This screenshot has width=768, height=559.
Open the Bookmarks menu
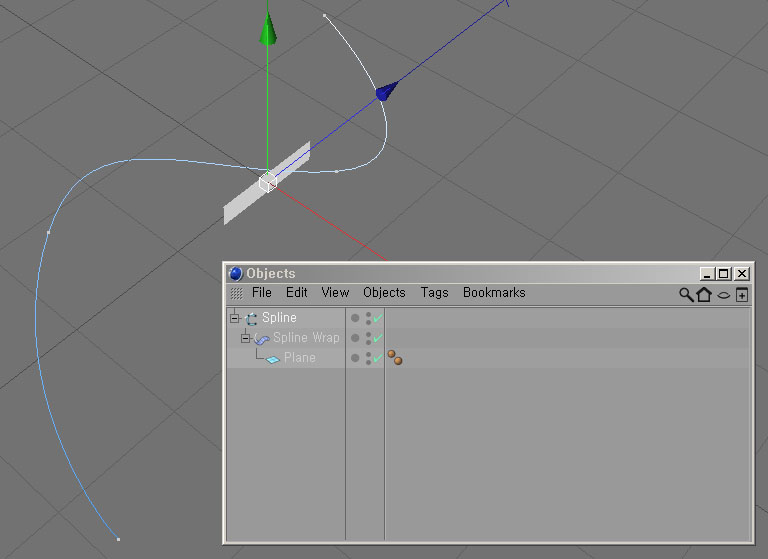click(494, 292)
